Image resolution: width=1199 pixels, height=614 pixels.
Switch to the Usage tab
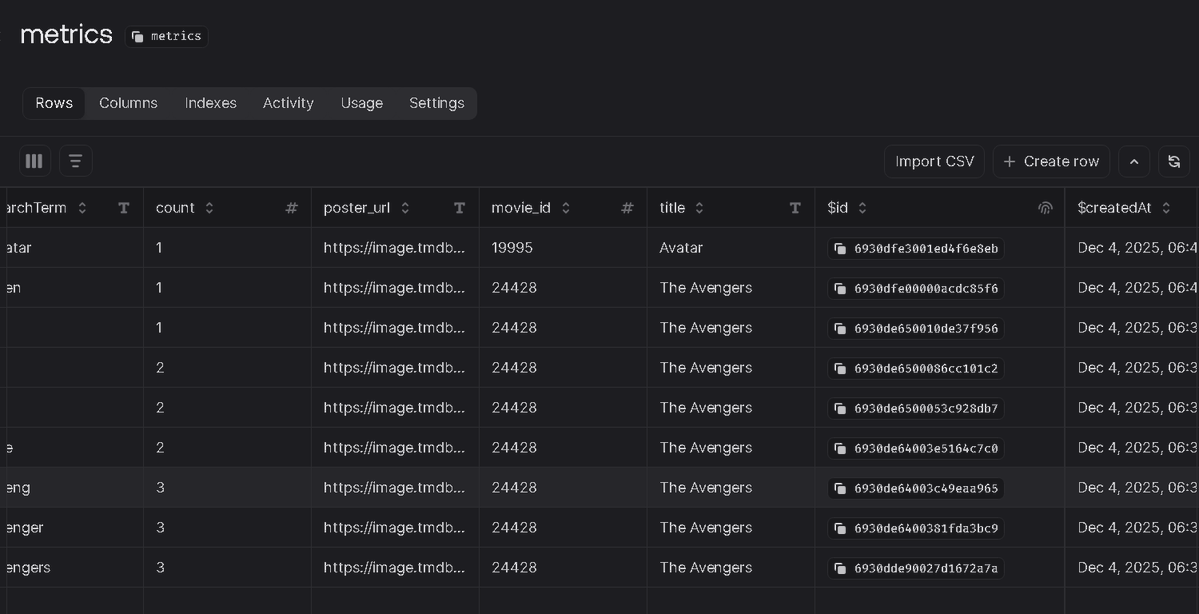pyautogui.click(x=361, y=103)
